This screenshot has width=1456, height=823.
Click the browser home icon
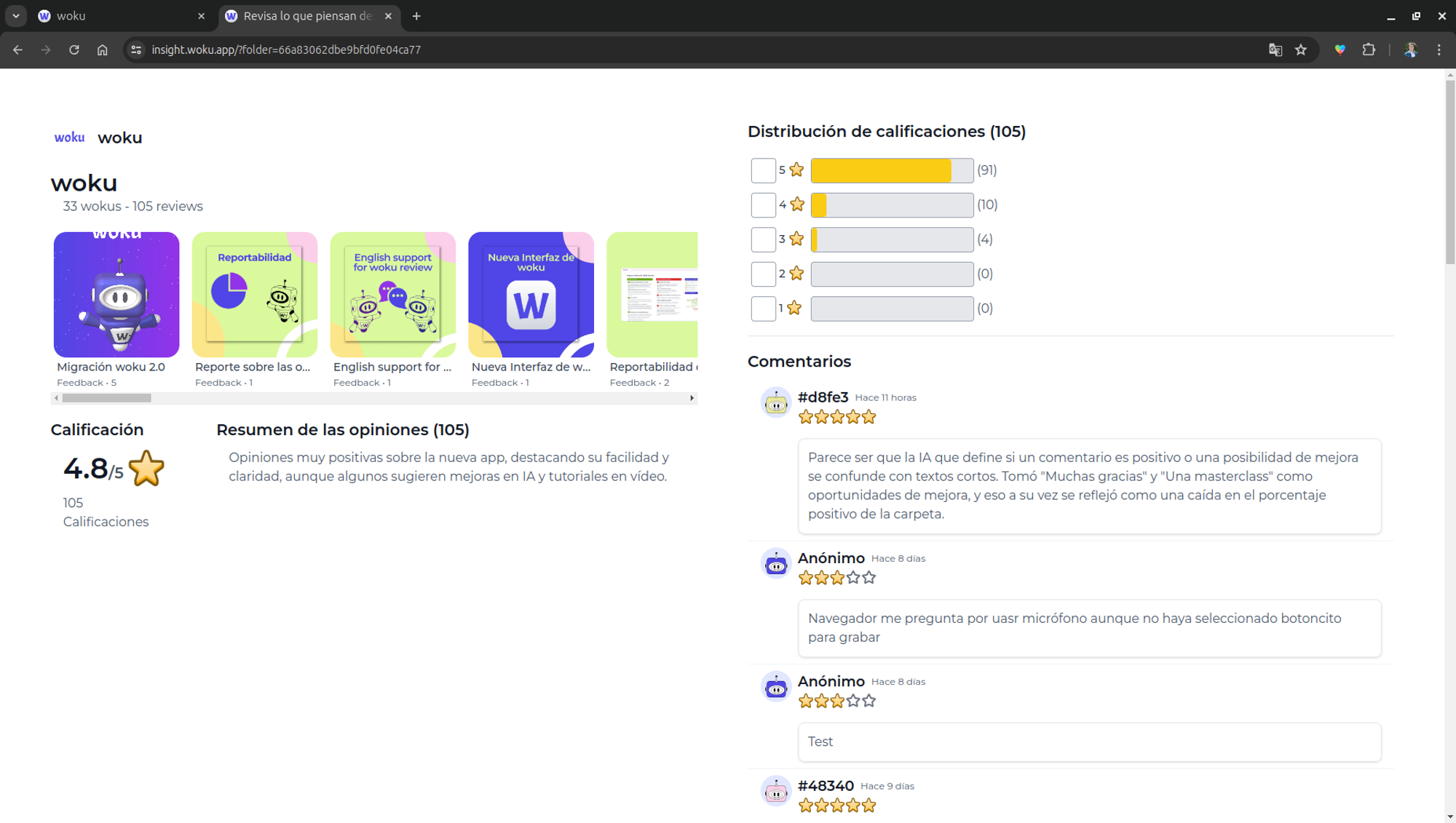click(103, 50)
